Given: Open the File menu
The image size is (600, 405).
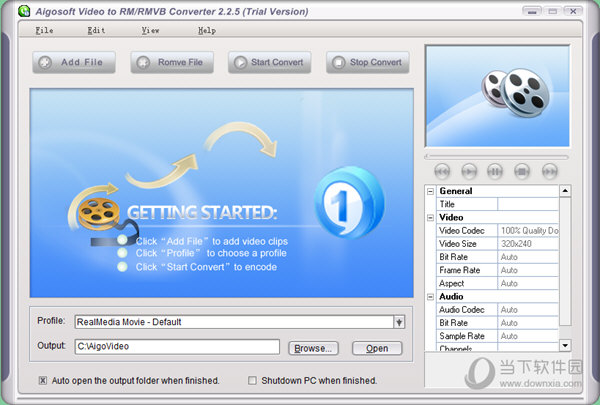Looking at the screenshot, I should [x=44, y=30].
